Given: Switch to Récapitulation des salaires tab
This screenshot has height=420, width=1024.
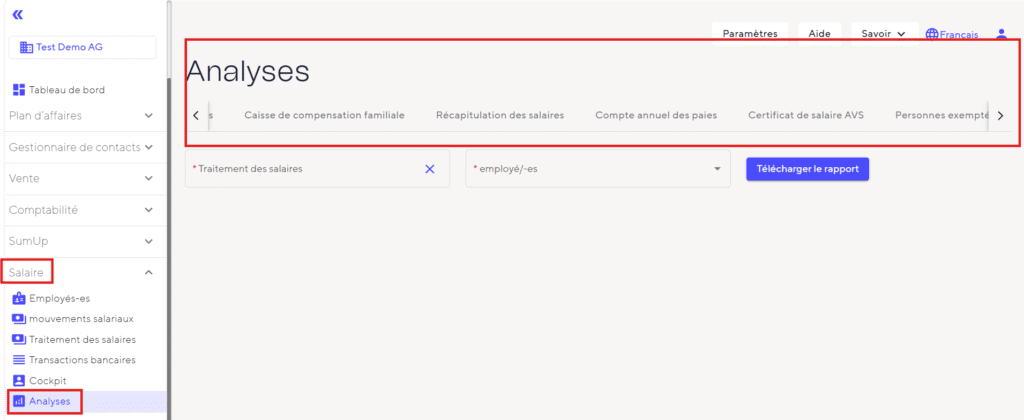Looking at the screenshot, I should pos(499,115).
